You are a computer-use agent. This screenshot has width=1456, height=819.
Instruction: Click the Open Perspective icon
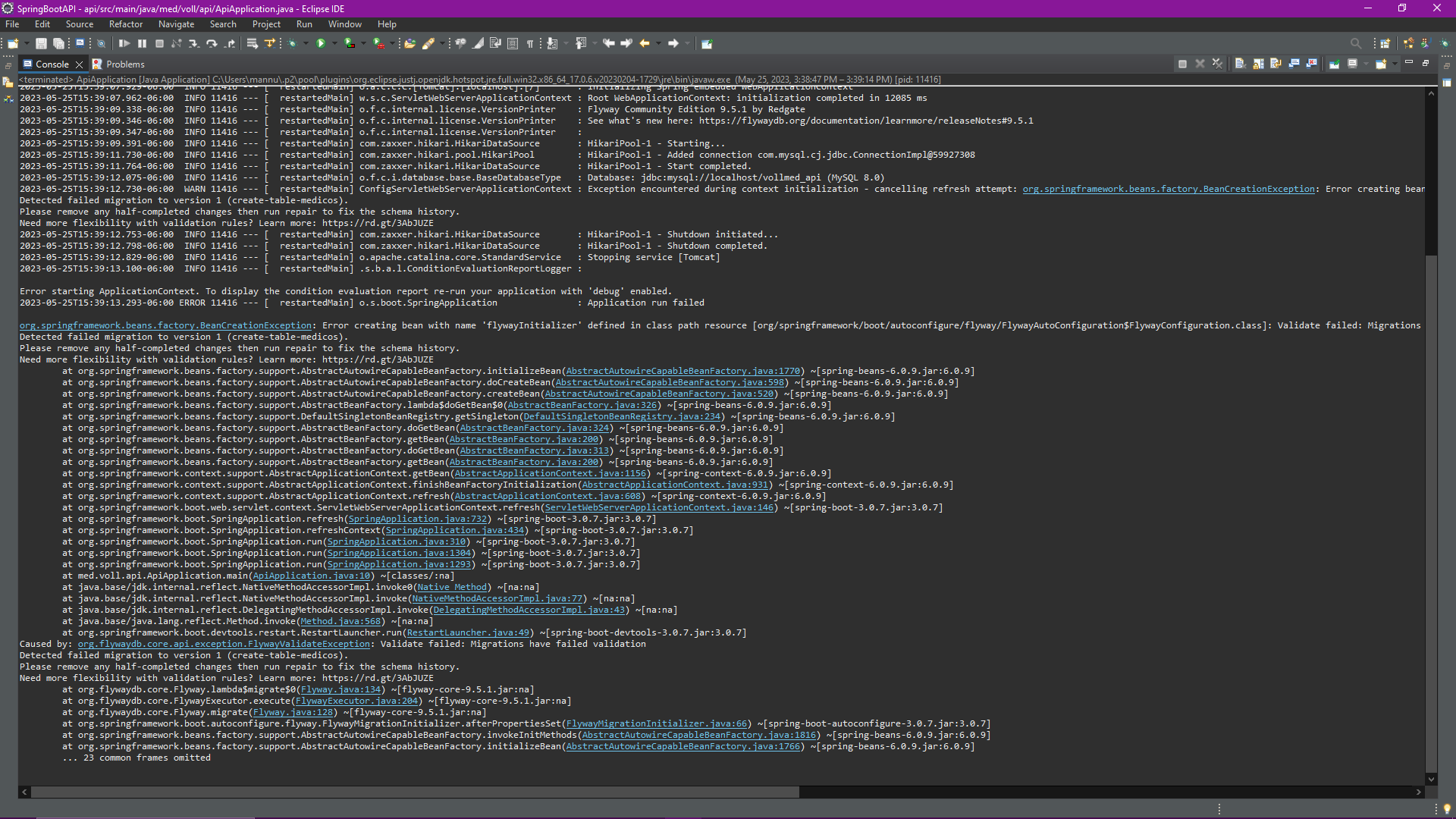pos(1385,43)
